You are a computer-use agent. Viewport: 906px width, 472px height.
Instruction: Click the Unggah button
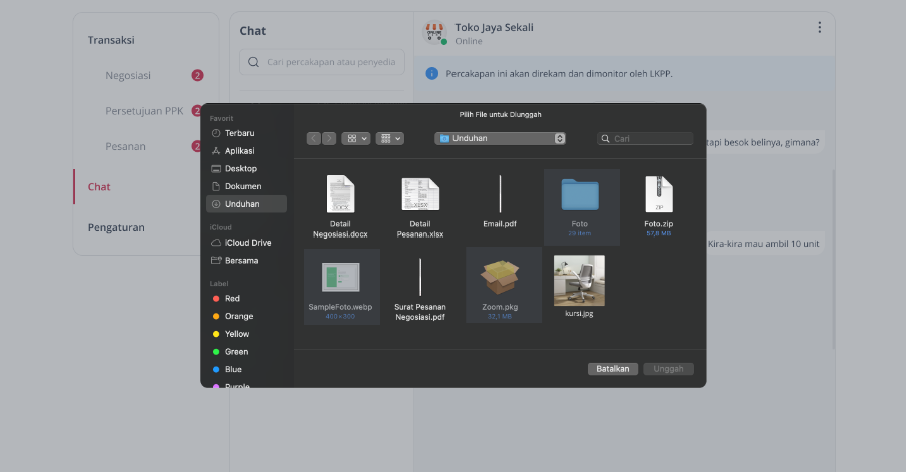pyautogui.click(x=669, y=369)
